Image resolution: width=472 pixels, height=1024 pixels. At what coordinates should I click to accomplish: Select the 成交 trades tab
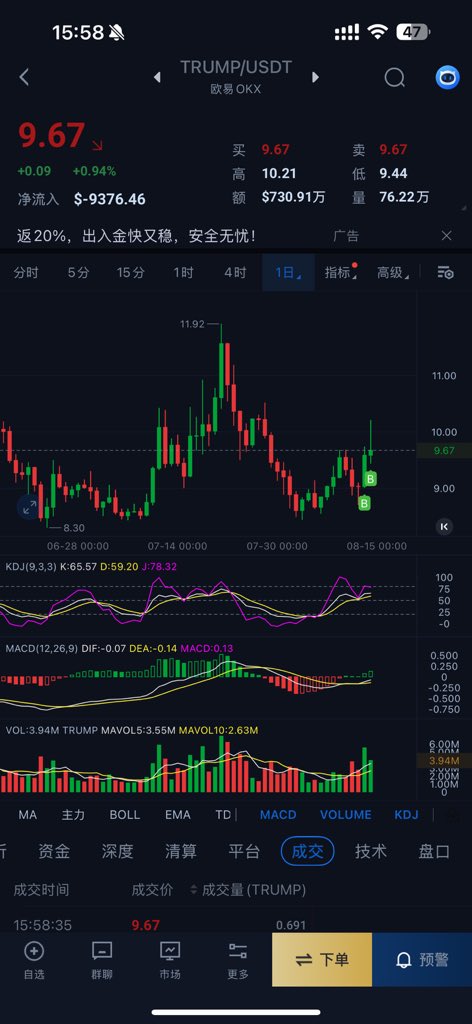[x=307, y=851]
